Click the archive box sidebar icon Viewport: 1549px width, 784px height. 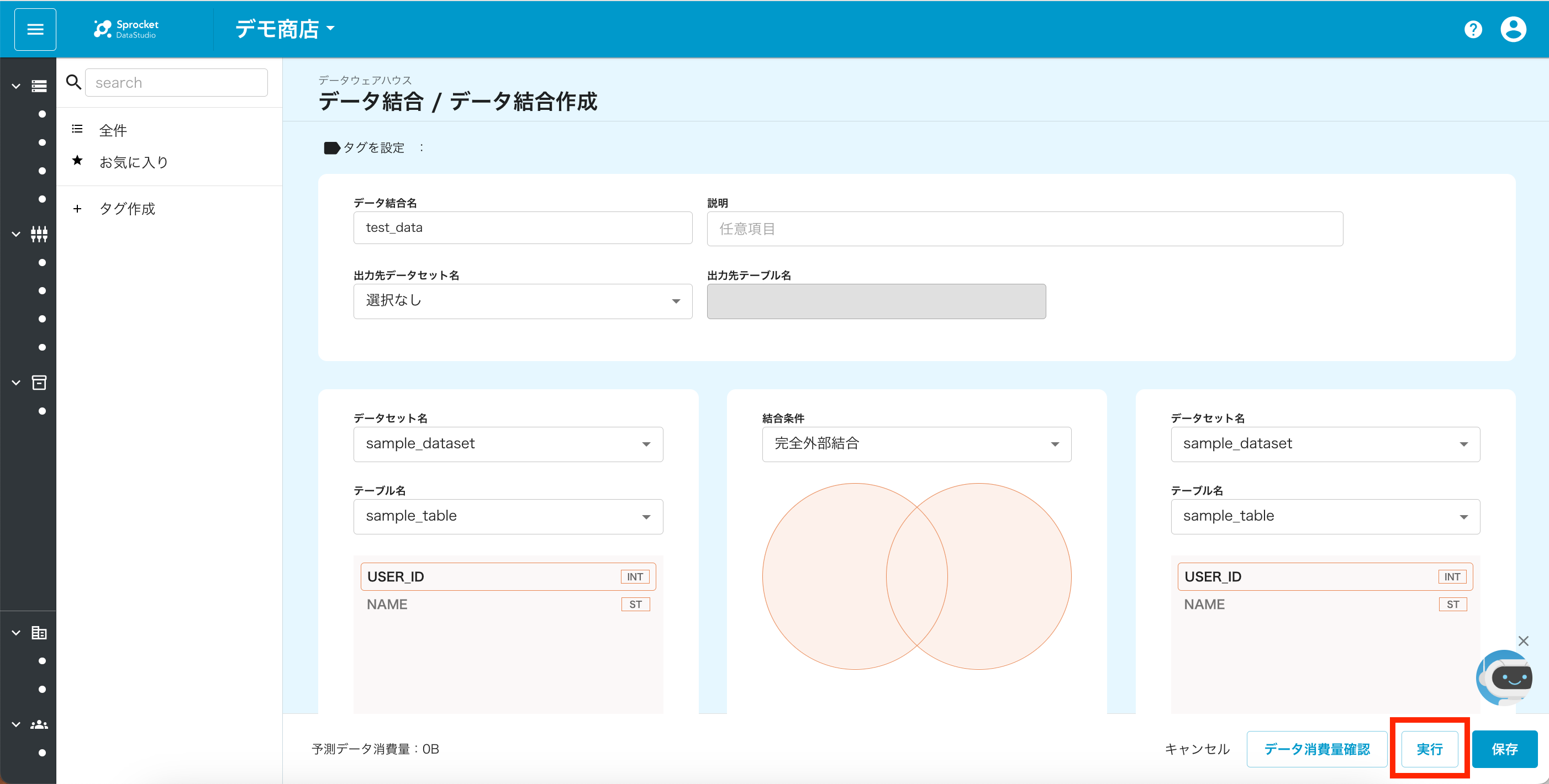pos(39,383)
